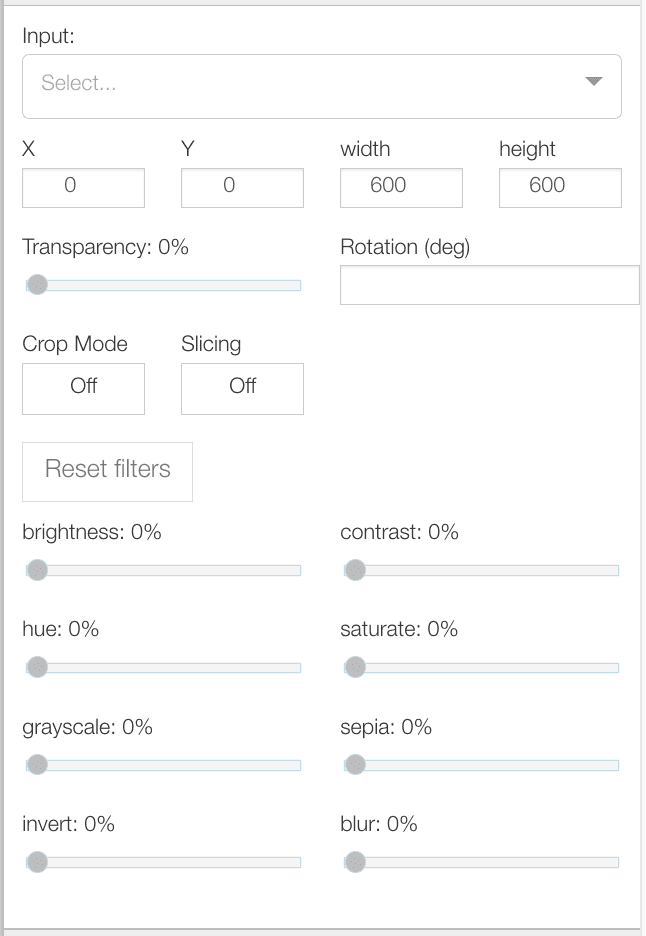Toggle the Slicing Off button
The height and width of the screenshot is (936, 646).
pyautogui.click(x=242, y=388)
